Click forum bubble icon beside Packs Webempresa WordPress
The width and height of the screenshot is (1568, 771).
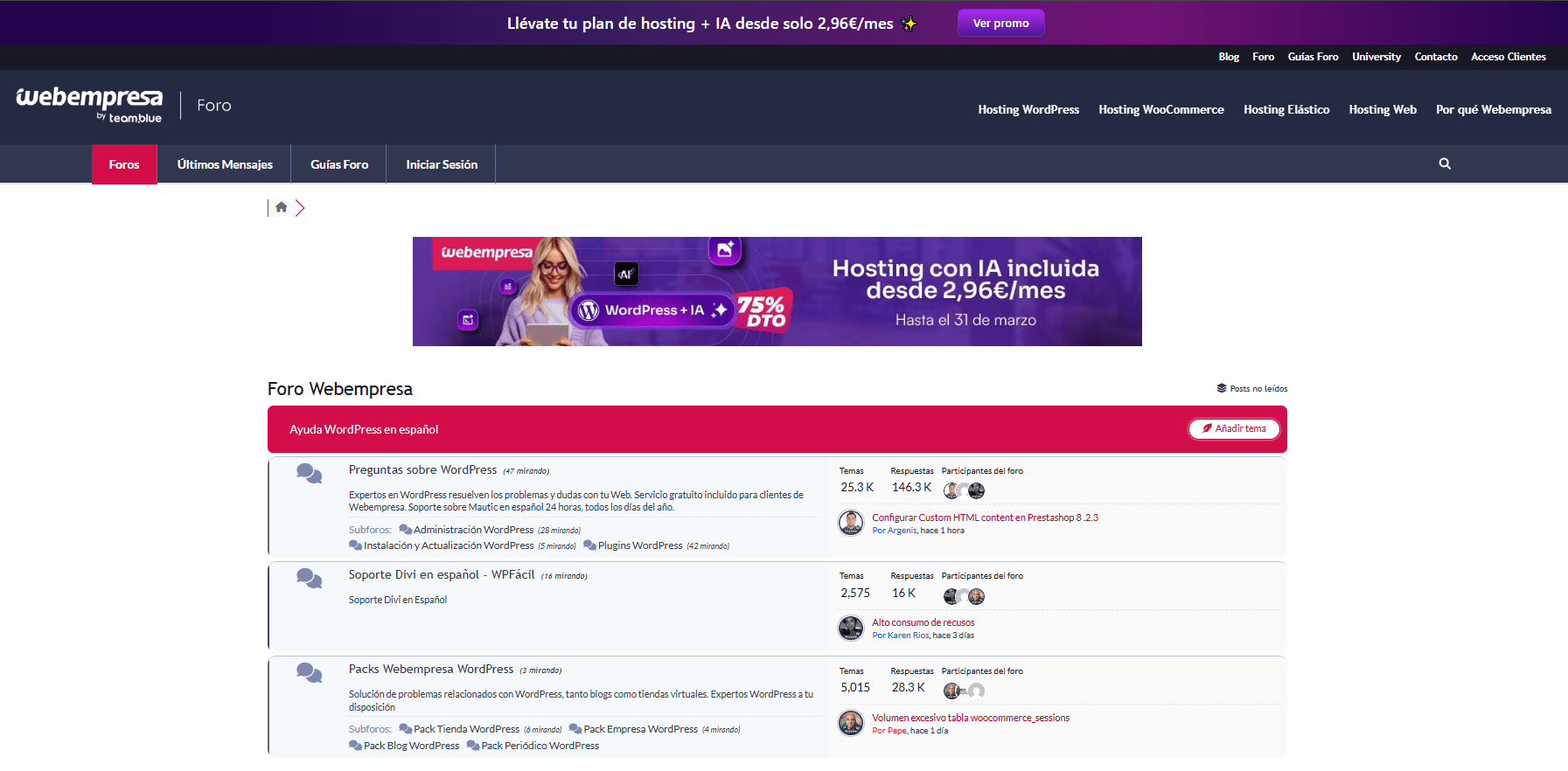pyautogui.click(x=309, y=672)
